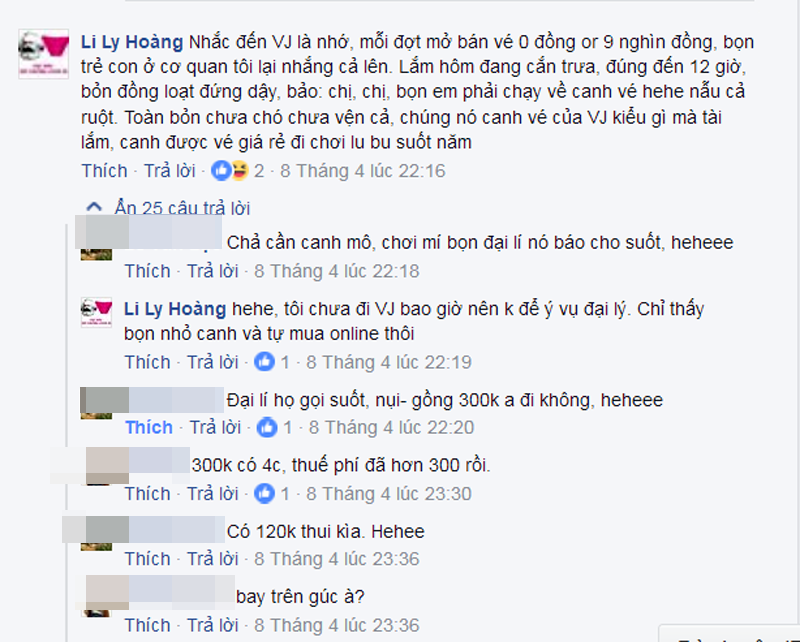
Task: Reply to Li Ly Hoàng's 22:19 comment
Action: coord(212,362)
